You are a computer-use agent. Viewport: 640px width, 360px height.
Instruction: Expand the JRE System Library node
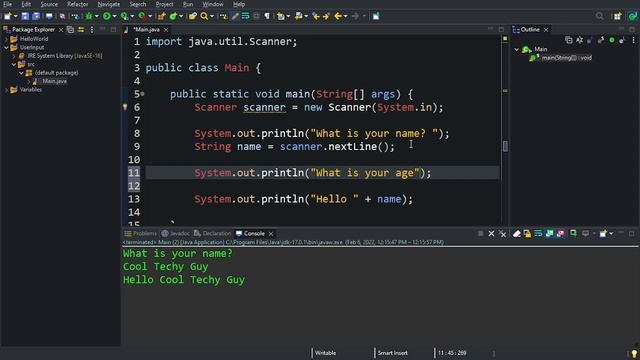(x=14, y=56)
